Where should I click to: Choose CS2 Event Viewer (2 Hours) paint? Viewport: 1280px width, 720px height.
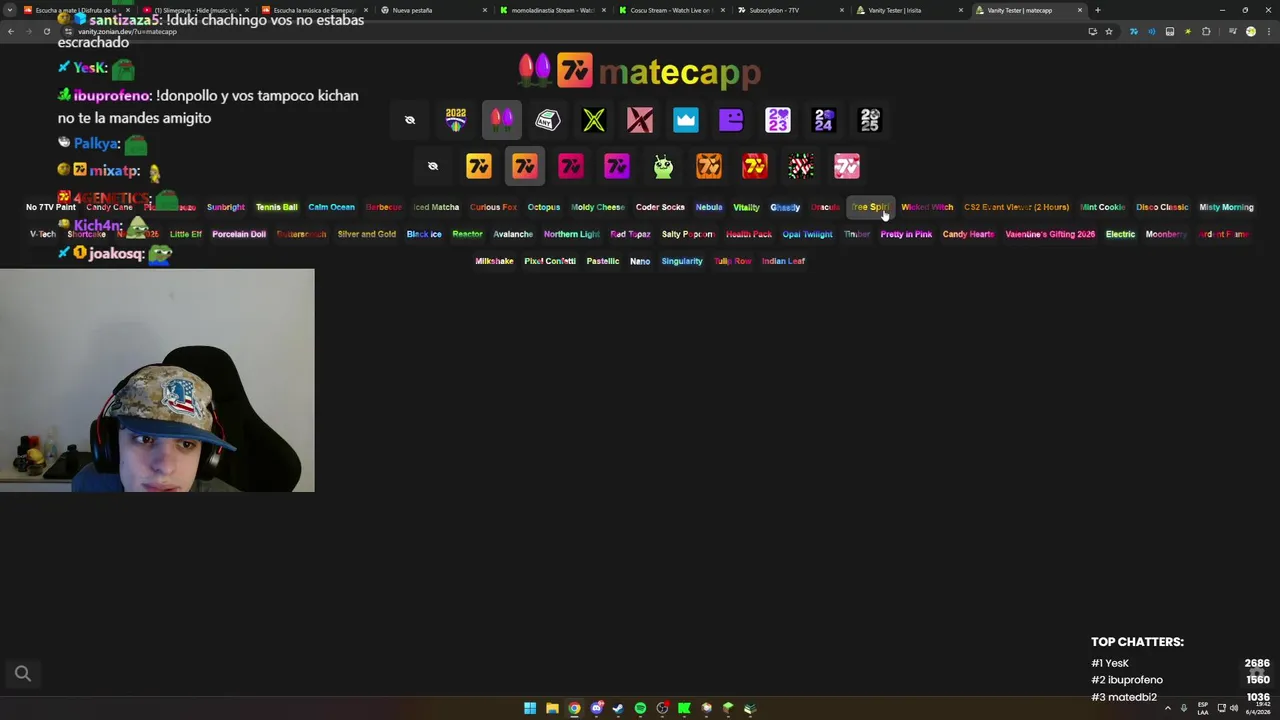point(1016,207)
